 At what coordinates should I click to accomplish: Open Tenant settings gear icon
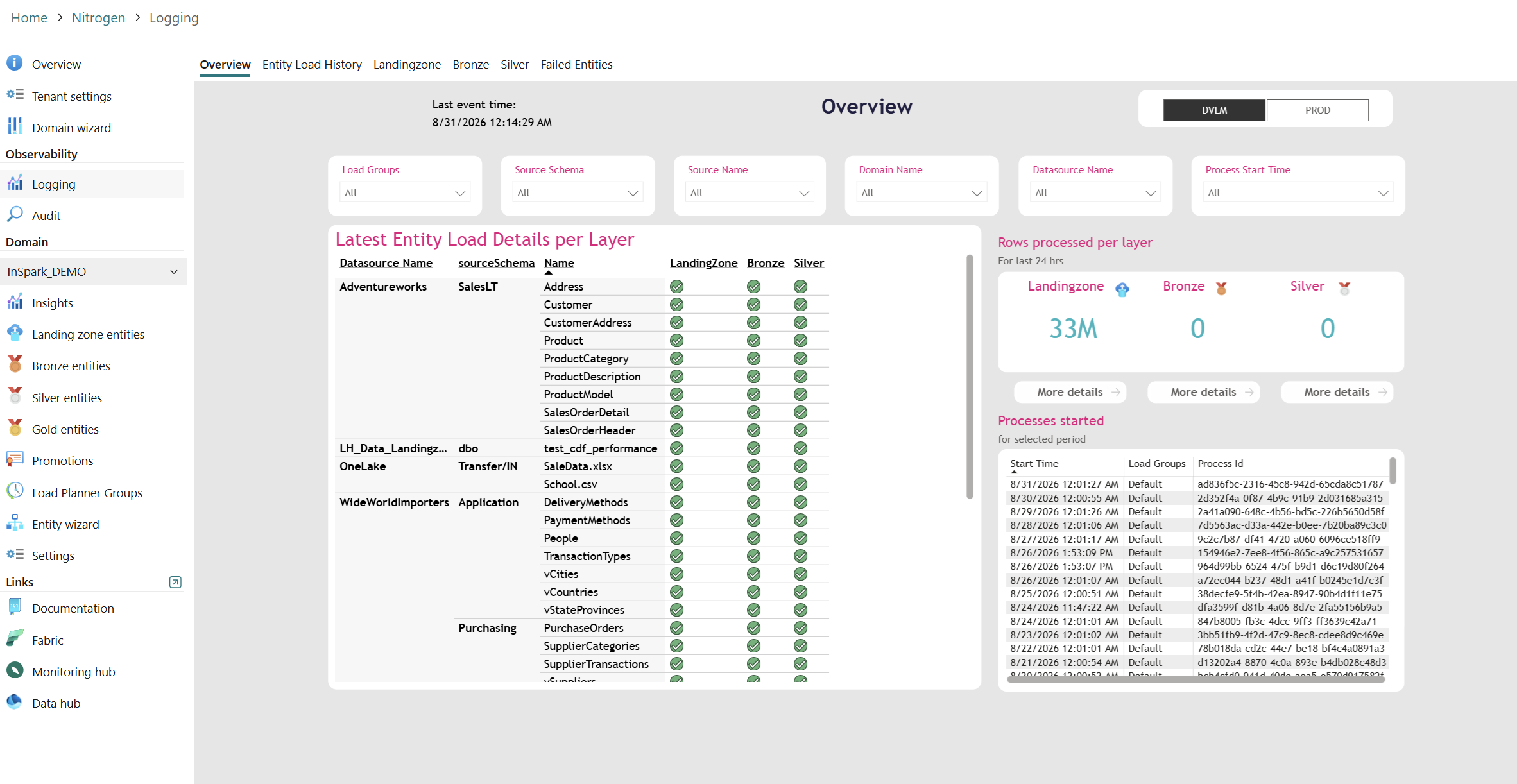tap(15, 95)
